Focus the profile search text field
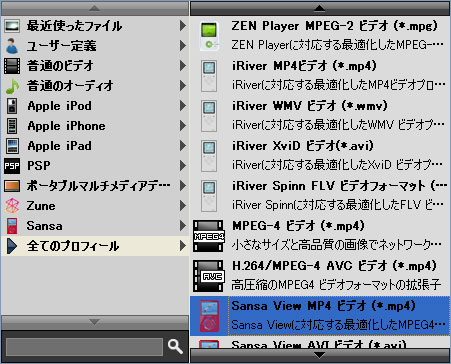 click(x=84, y=347)
